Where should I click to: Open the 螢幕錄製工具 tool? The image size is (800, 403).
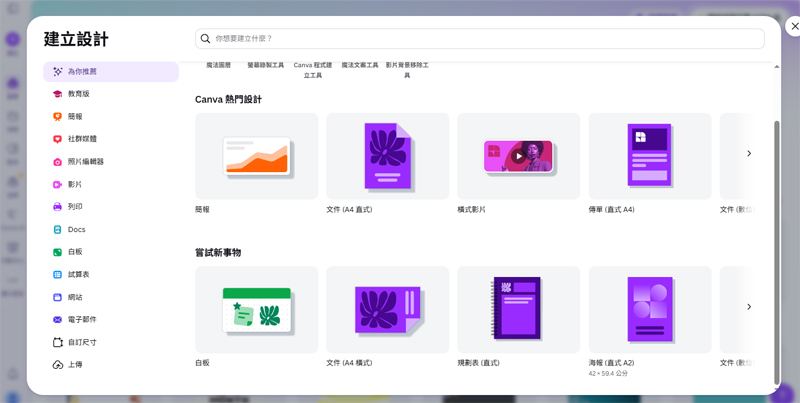(266, 65)
